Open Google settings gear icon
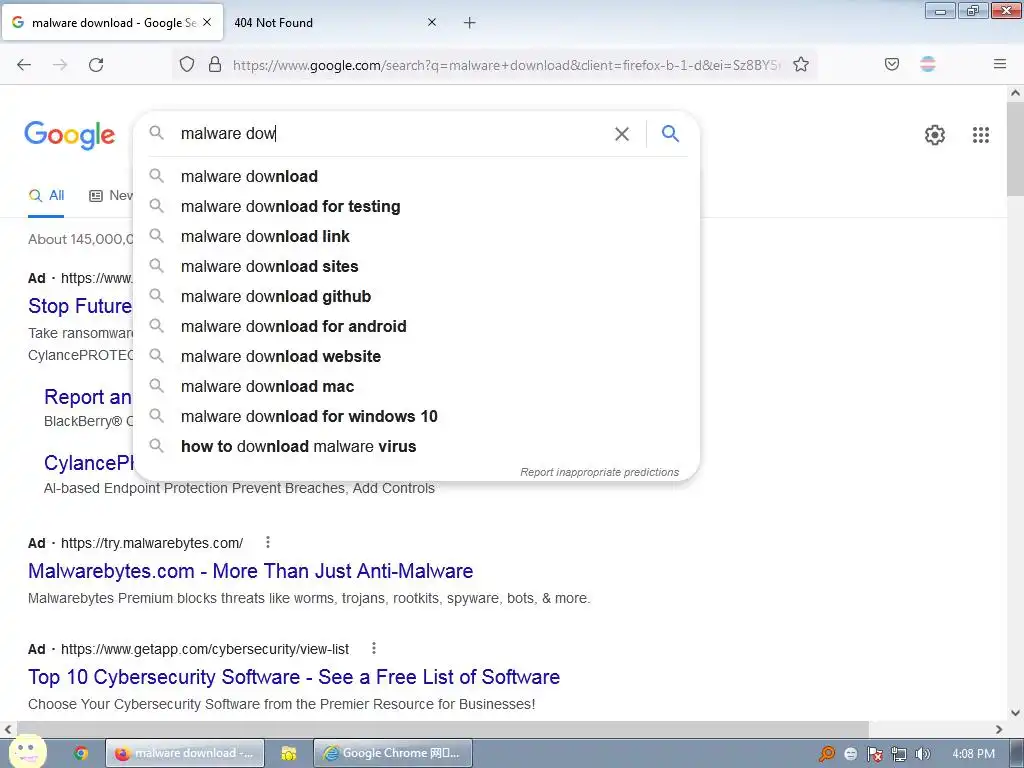The width and height of the screenshot is (1024, 768). pos(935,135)
